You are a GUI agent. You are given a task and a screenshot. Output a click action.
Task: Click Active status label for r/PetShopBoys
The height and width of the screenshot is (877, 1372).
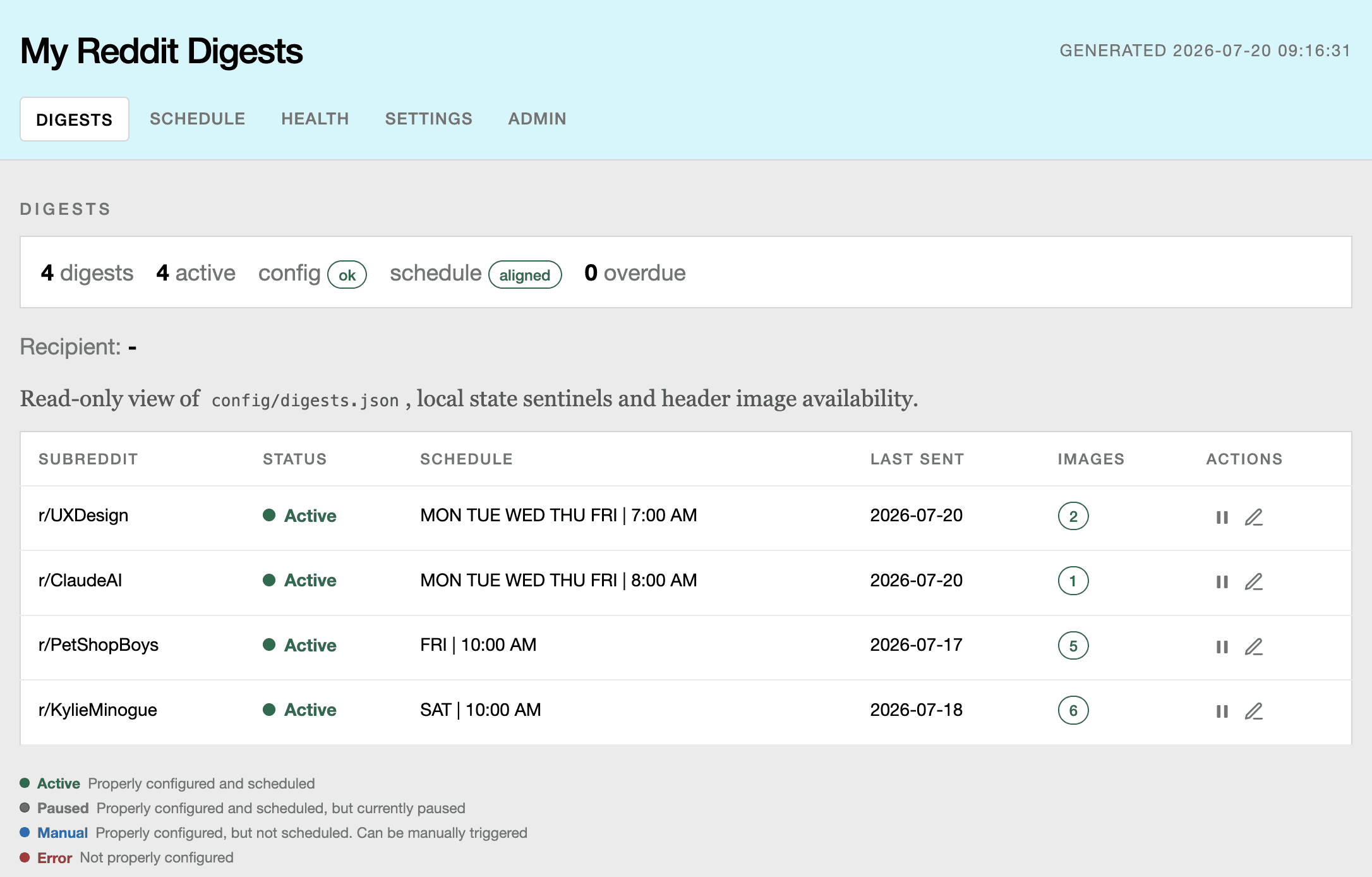coord(310,645)
